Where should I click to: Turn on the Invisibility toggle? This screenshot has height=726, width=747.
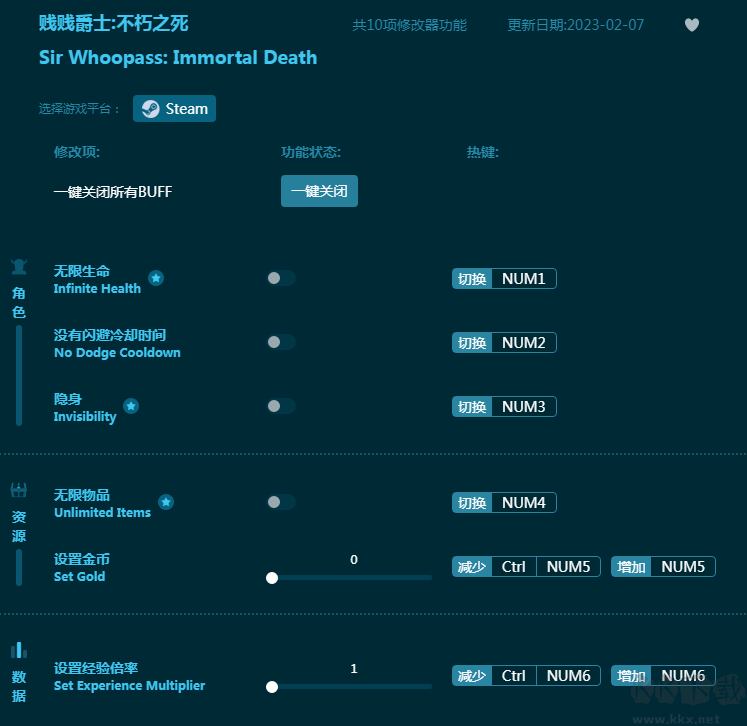point(281,406)
